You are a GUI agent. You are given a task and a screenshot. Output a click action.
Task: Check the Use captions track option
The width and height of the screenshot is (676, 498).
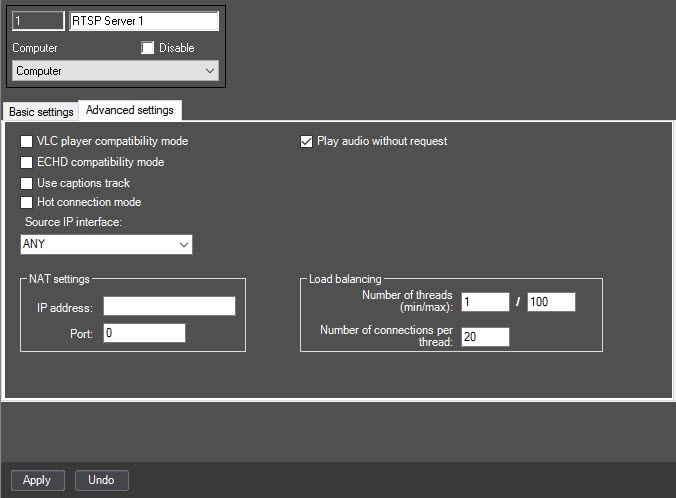click(x=26, y=183)
